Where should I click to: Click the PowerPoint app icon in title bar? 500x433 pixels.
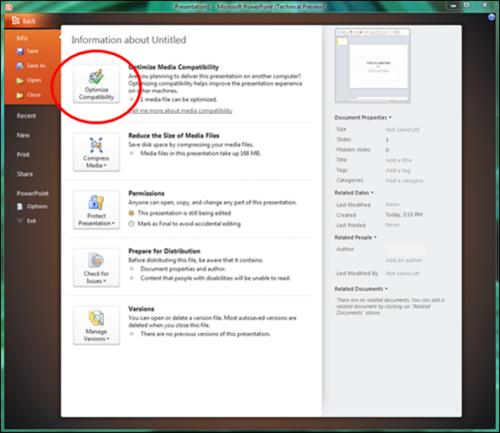click(9, 6)
